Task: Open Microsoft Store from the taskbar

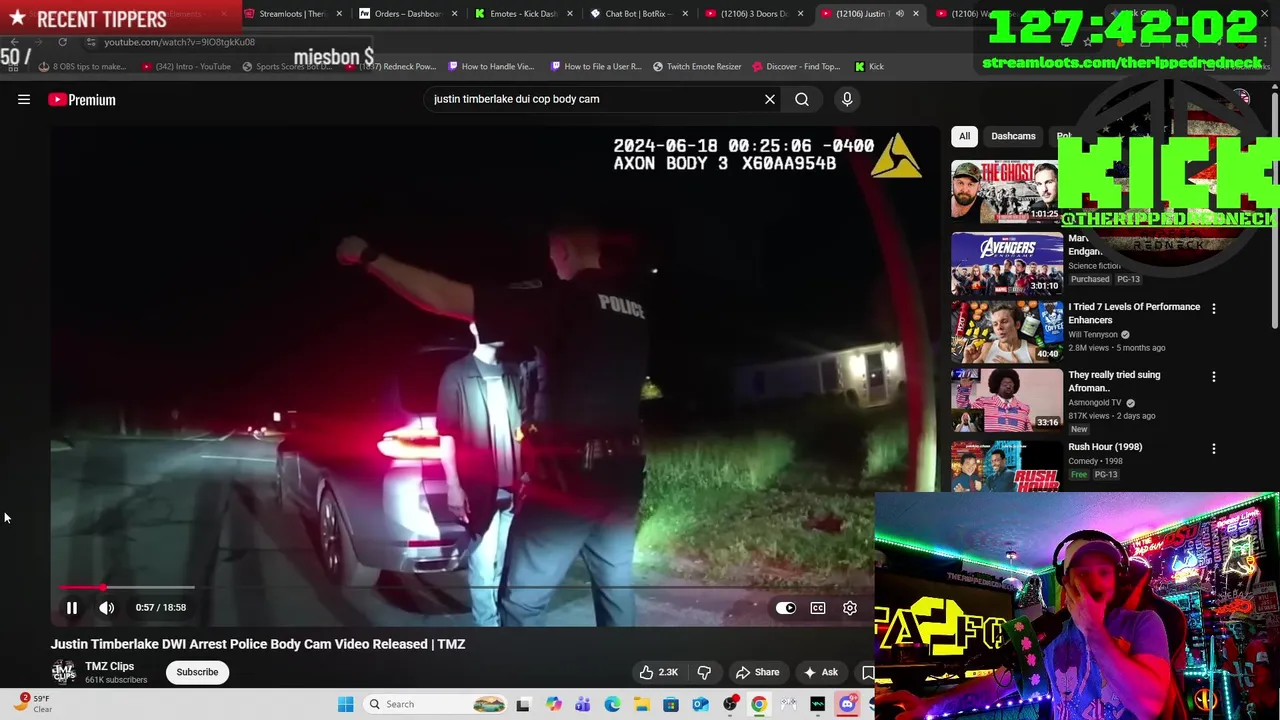Action: [x=671, y=704]
